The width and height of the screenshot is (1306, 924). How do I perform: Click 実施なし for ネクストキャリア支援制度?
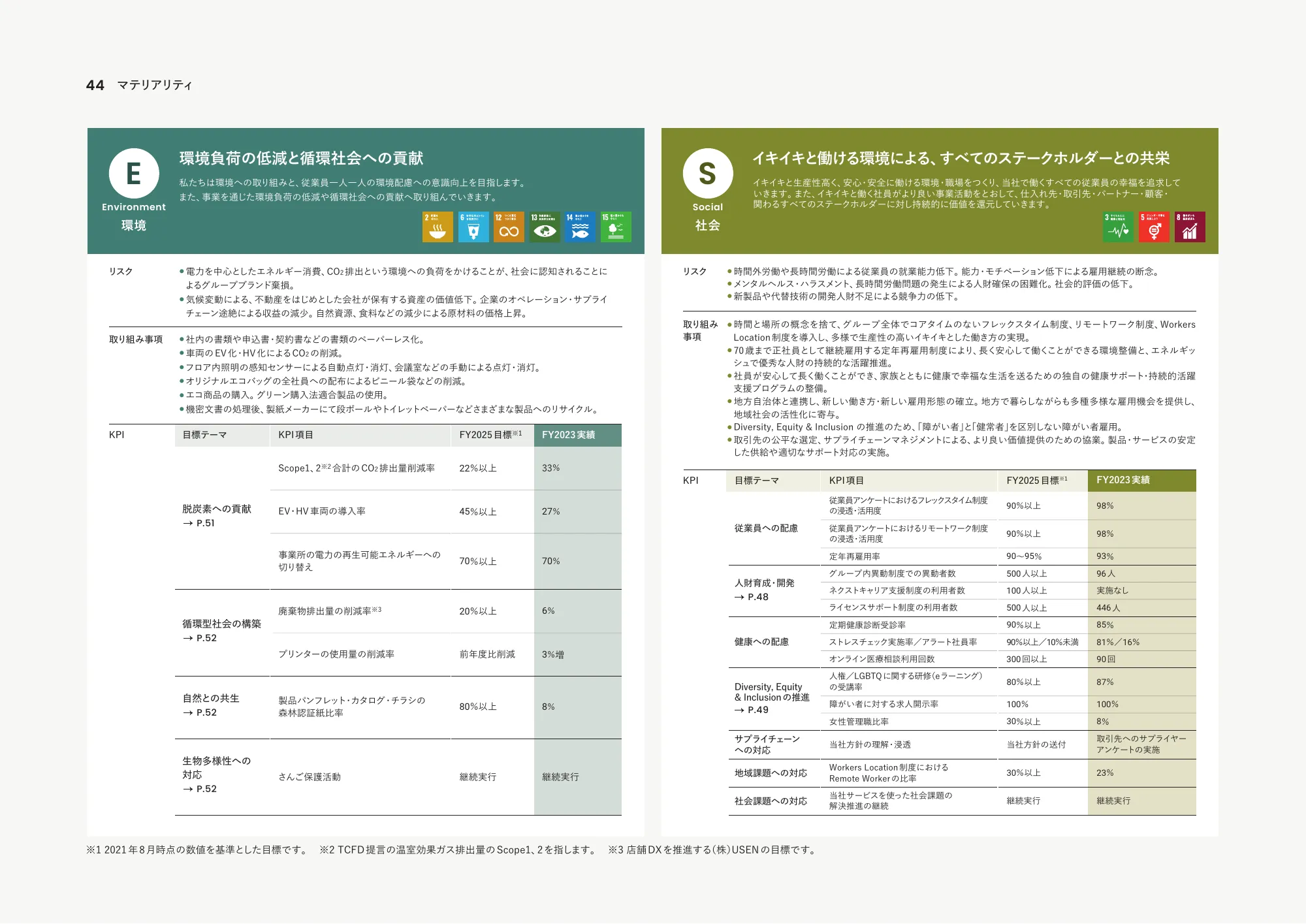coord(1112,590)
